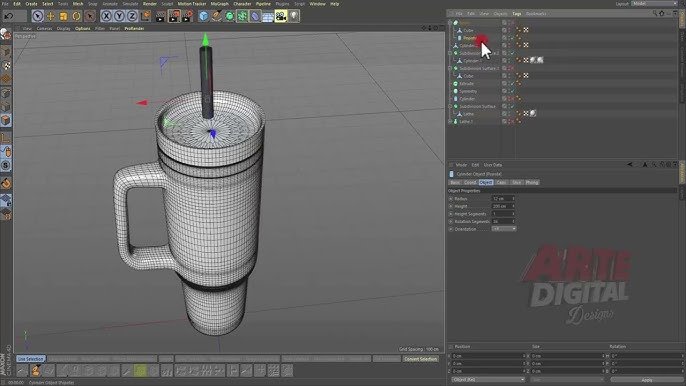Click the Height input field
This screenshot has height=386, width=686.
pyautogui.click(x=503, y=206)
